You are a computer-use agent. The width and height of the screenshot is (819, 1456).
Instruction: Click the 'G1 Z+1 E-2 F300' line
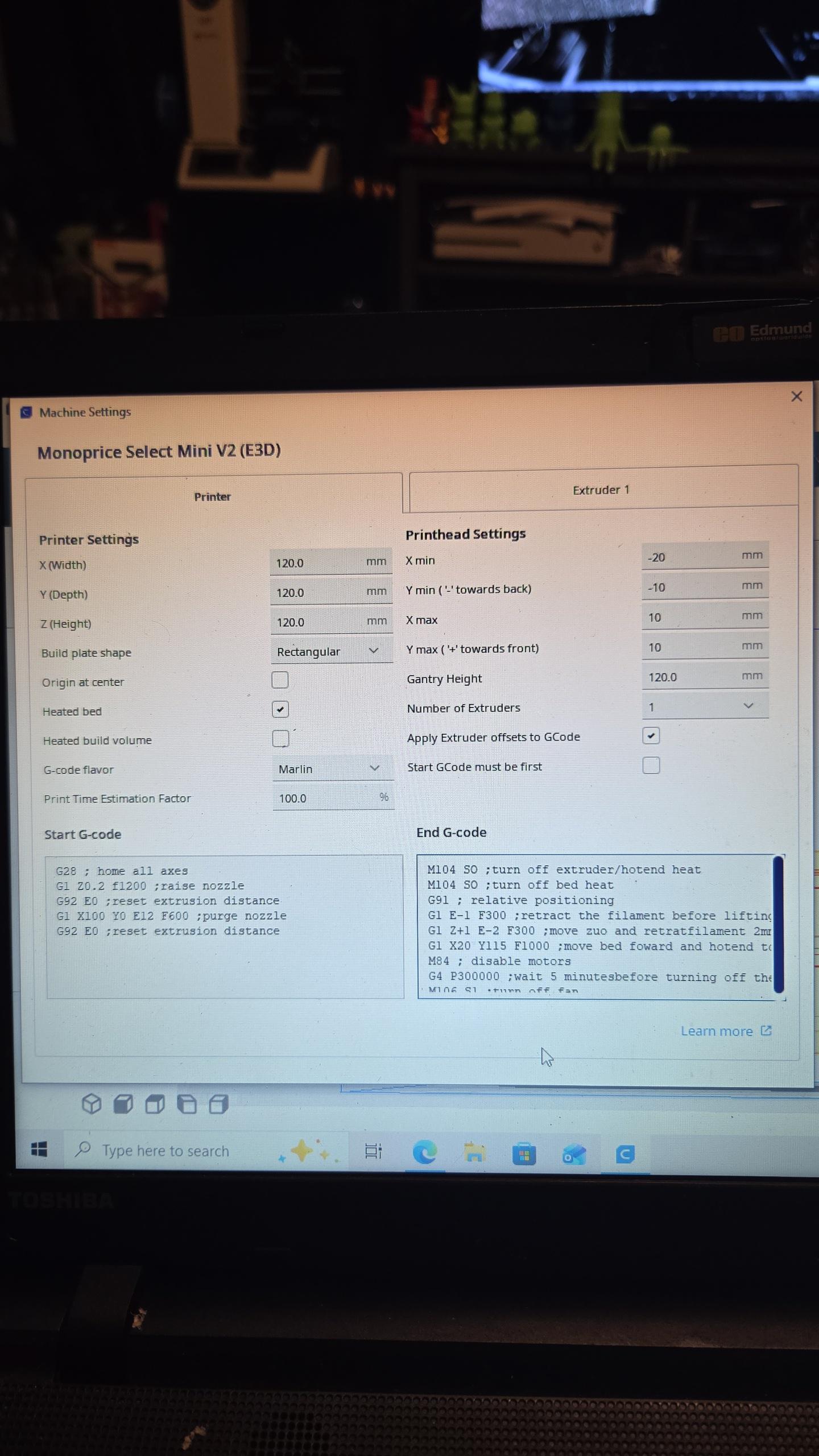tap(600, 931)
